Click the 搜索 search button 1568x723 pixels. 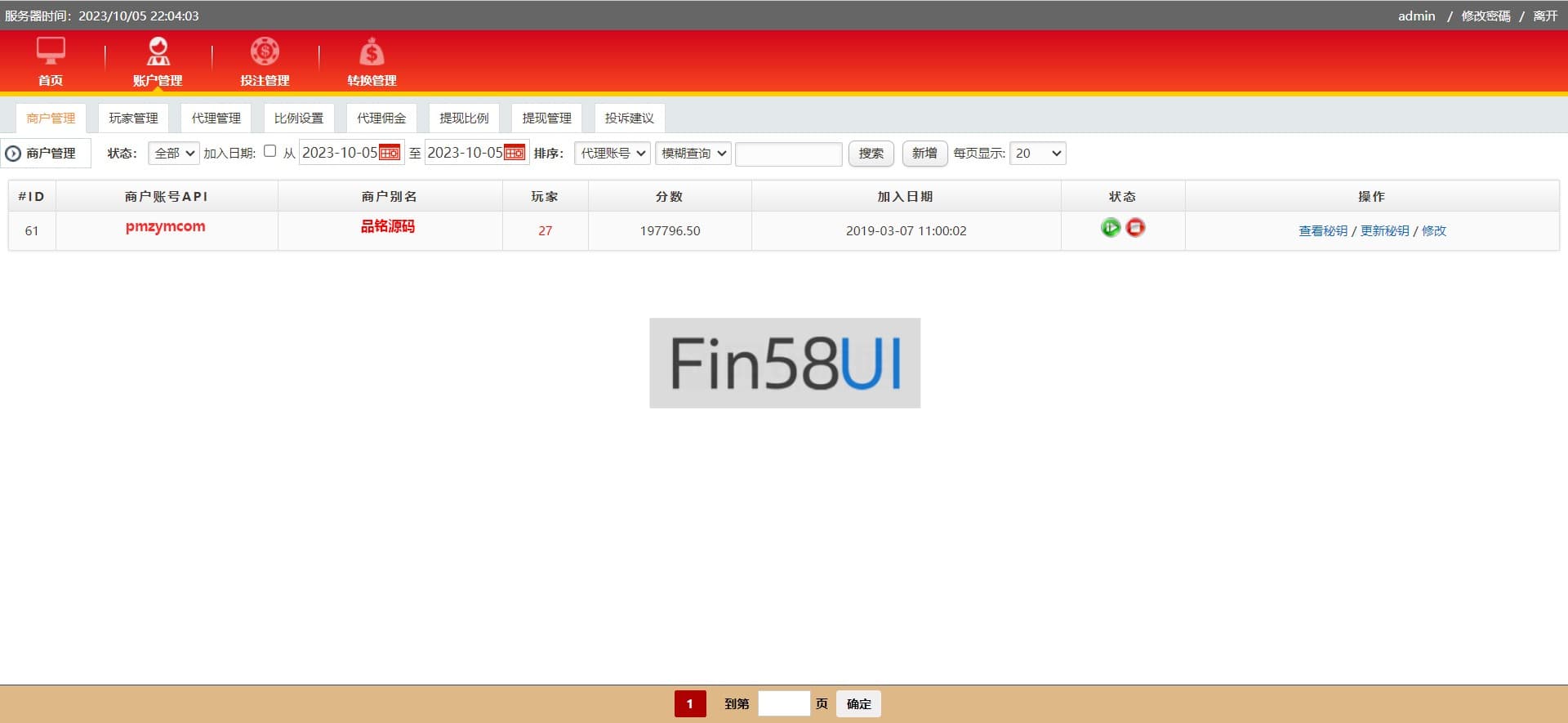click(871, 154)
